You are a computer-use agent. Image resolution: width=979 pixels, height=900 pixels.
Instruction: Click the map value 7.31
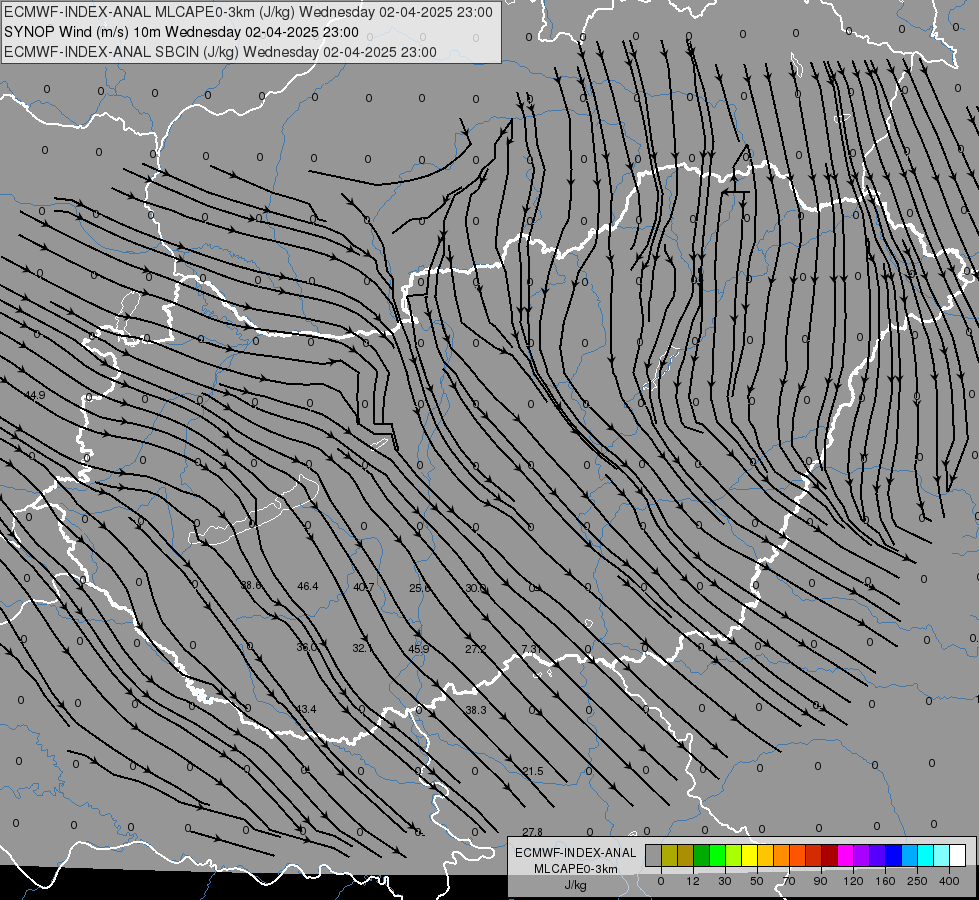point(531,649)
